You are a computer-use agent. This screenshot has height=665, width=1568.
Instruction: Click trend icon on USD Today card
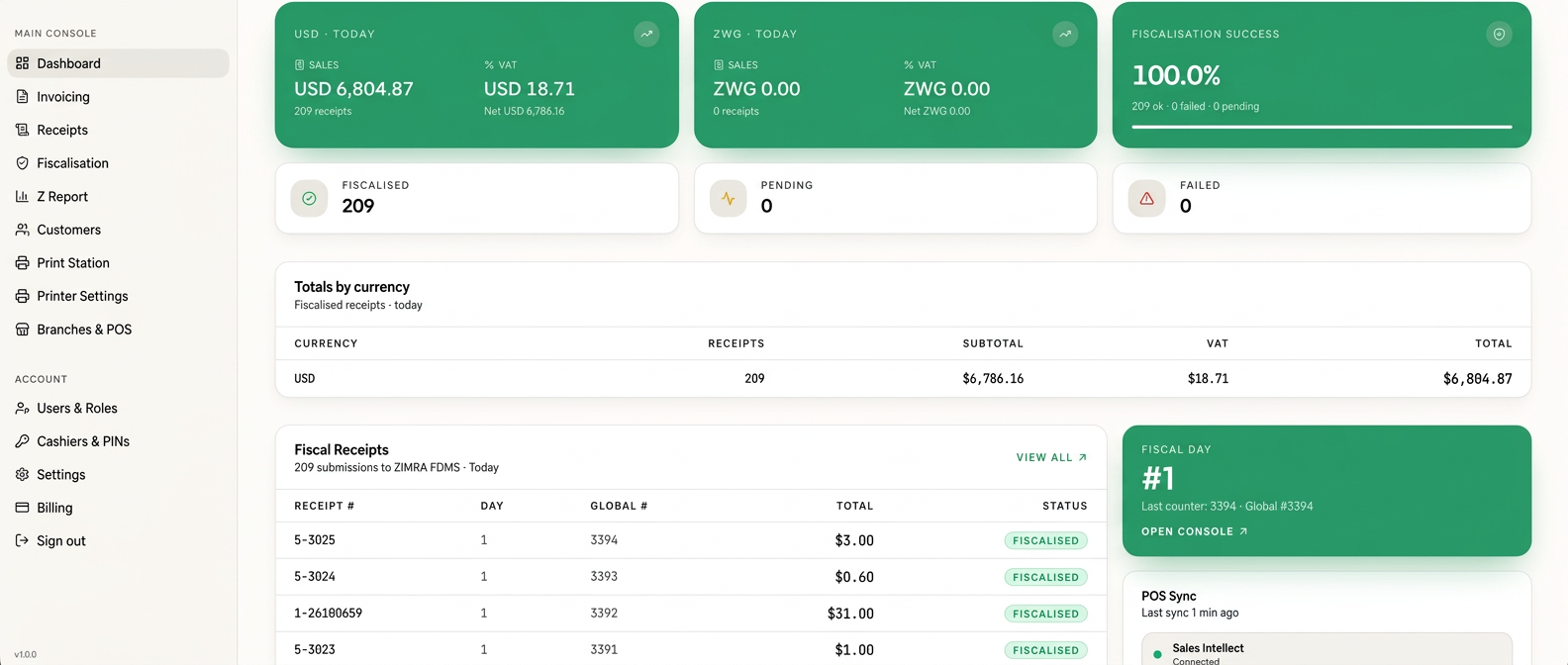[646, 34]
